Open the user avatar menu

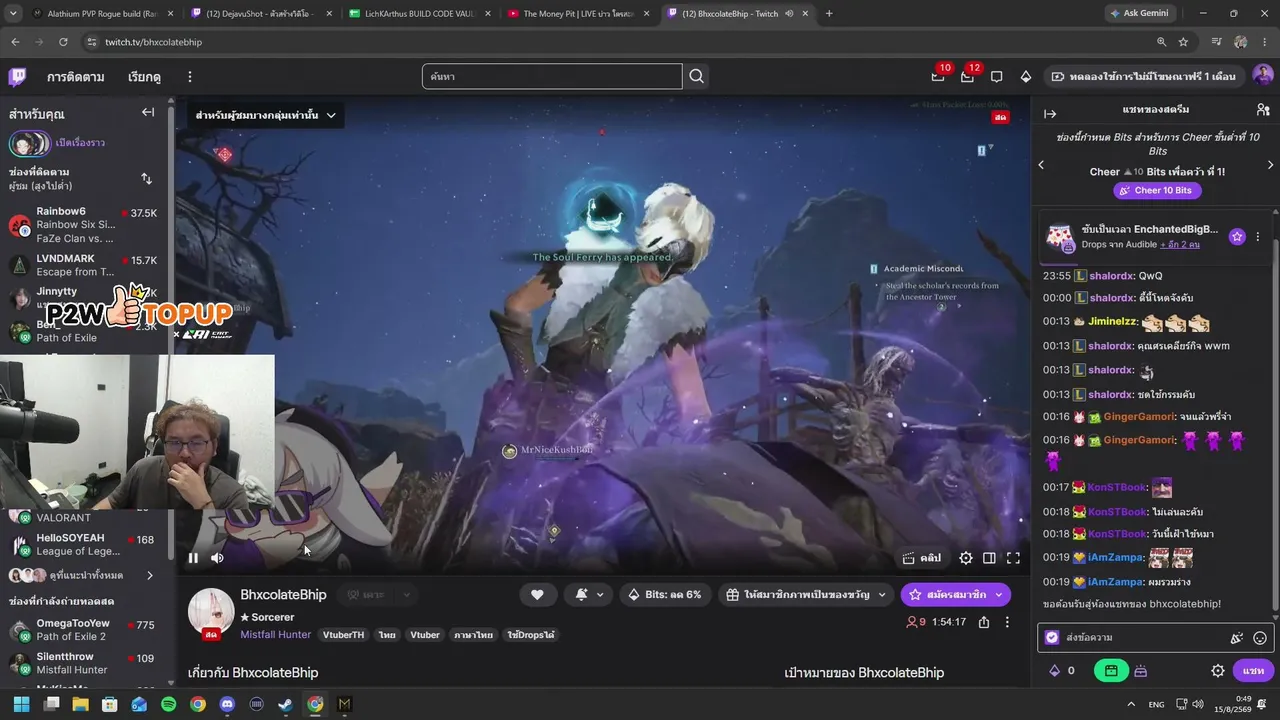[x=1262, y=76]
